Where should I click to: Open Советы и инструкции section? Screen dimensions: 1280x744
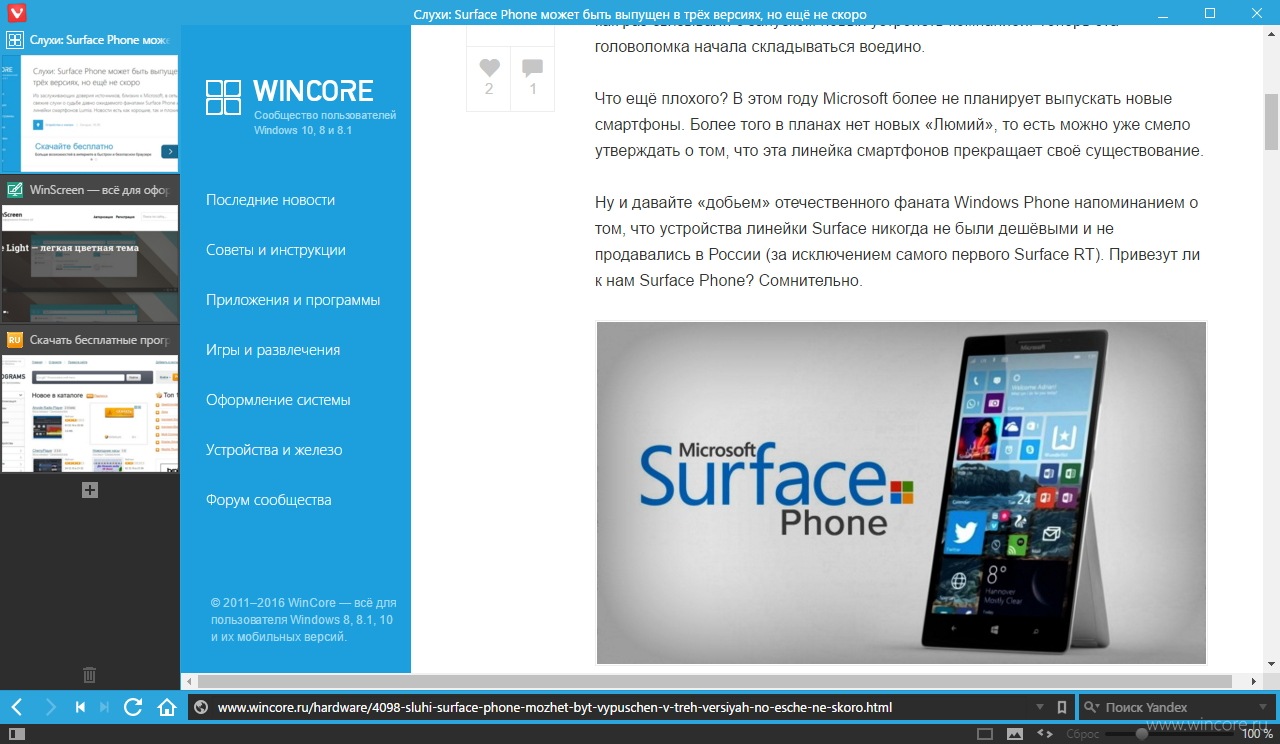(276, 250)
